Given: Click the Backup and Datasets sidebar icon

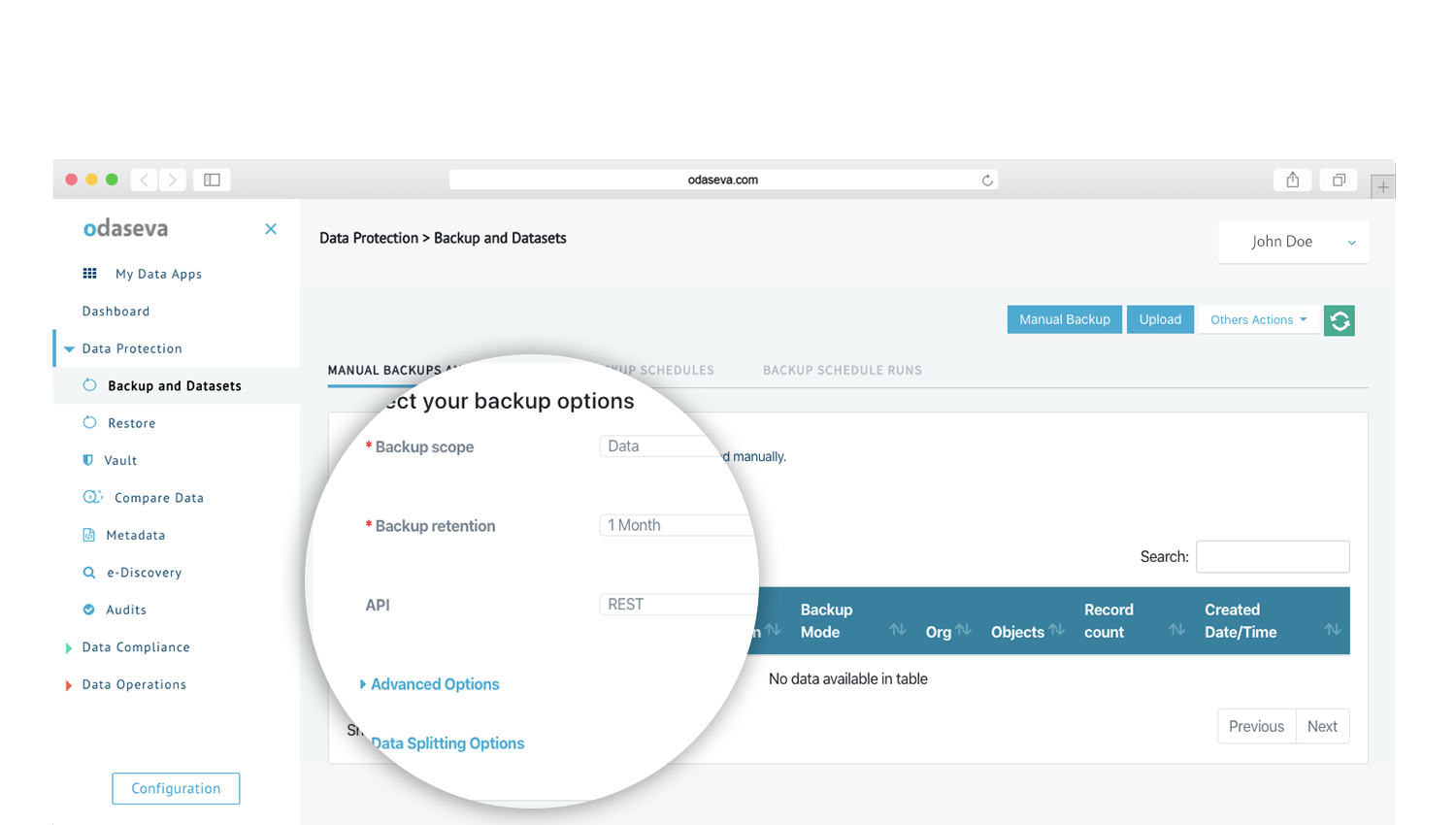Looking at the screenshot, I should (x=89, y=385).
